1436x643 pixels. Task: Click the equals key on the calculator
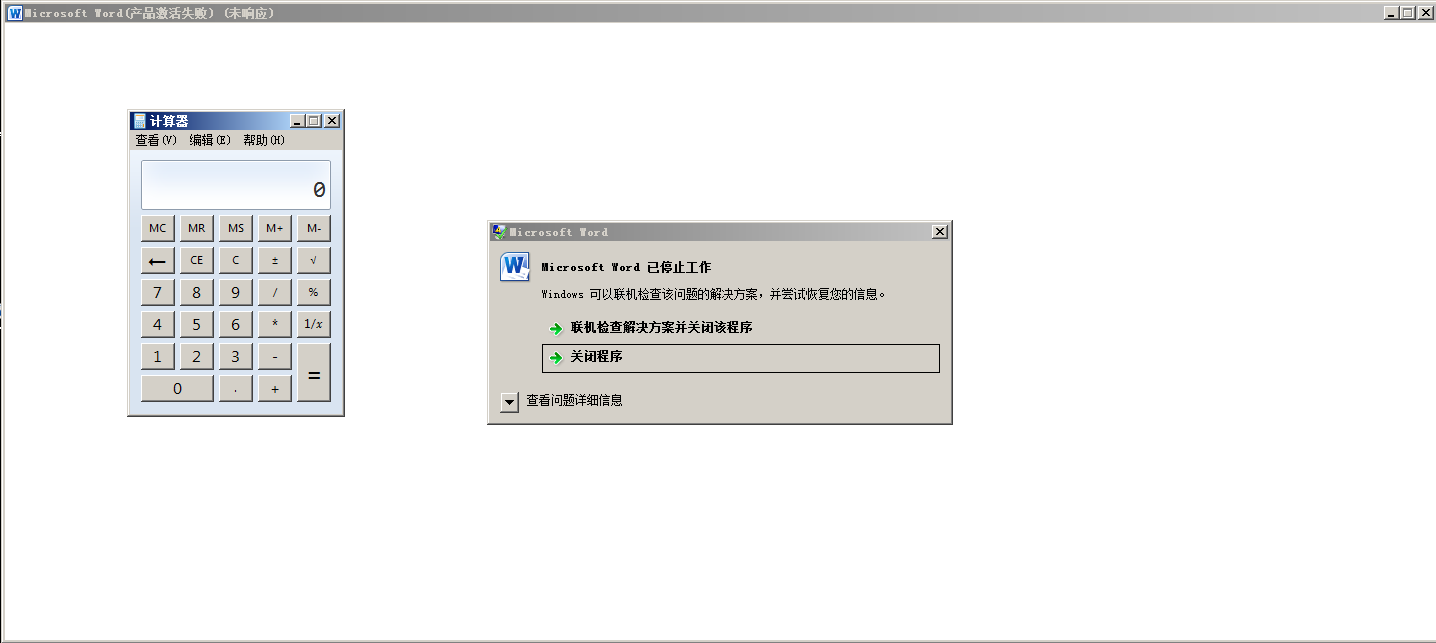(314, 372)
